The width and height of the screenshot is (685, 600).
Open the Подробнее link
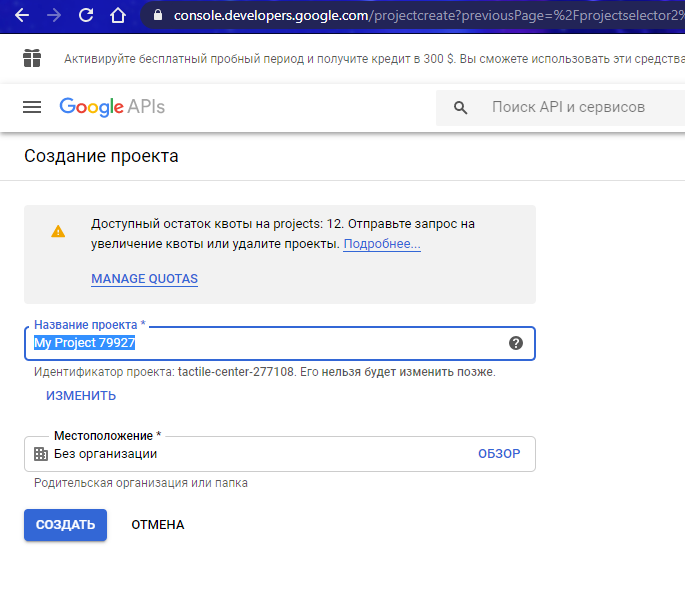click(x=382, y=244)
